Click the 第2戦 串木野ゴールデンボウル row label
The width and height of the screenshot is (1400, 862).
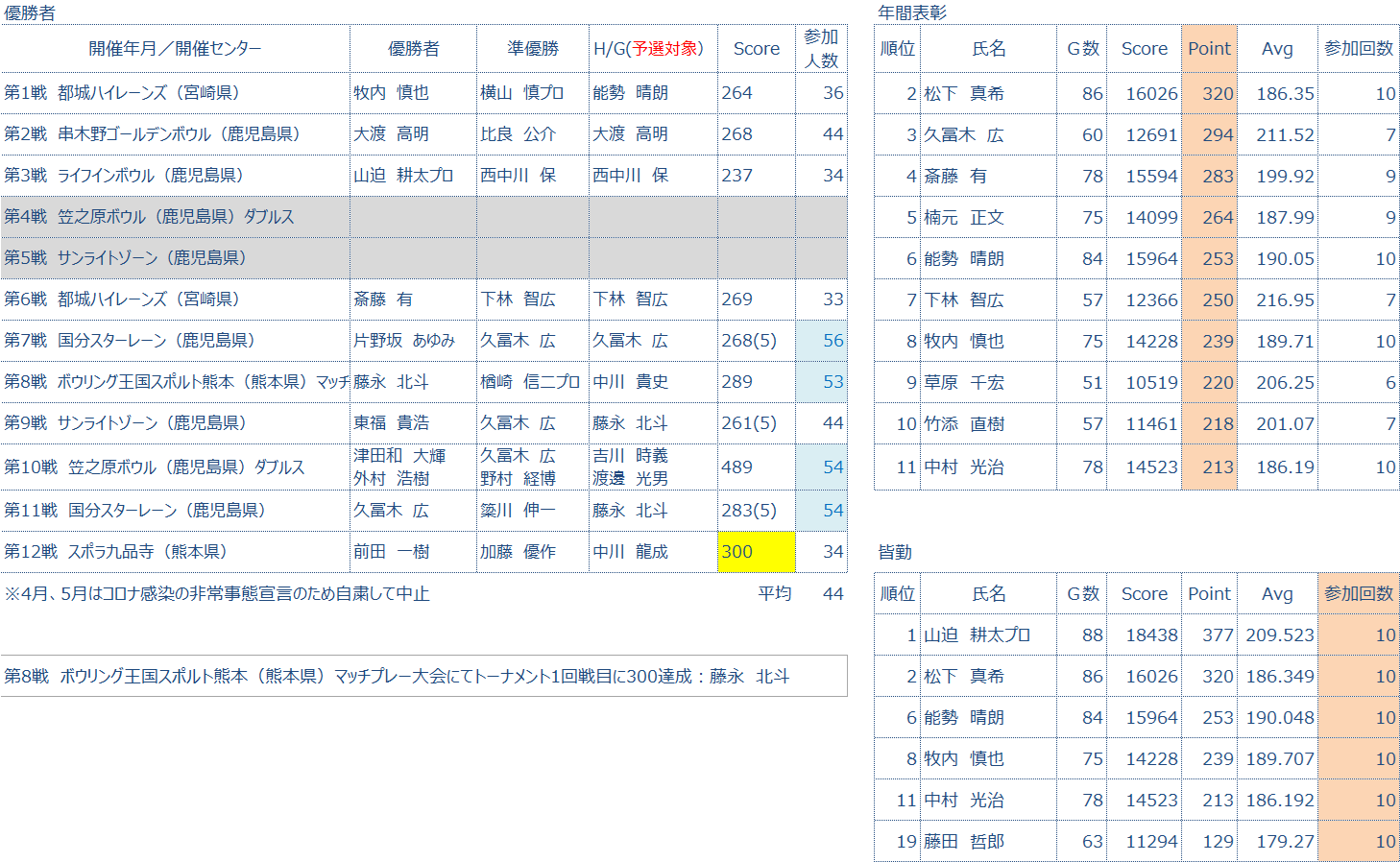tap(175, 134)
